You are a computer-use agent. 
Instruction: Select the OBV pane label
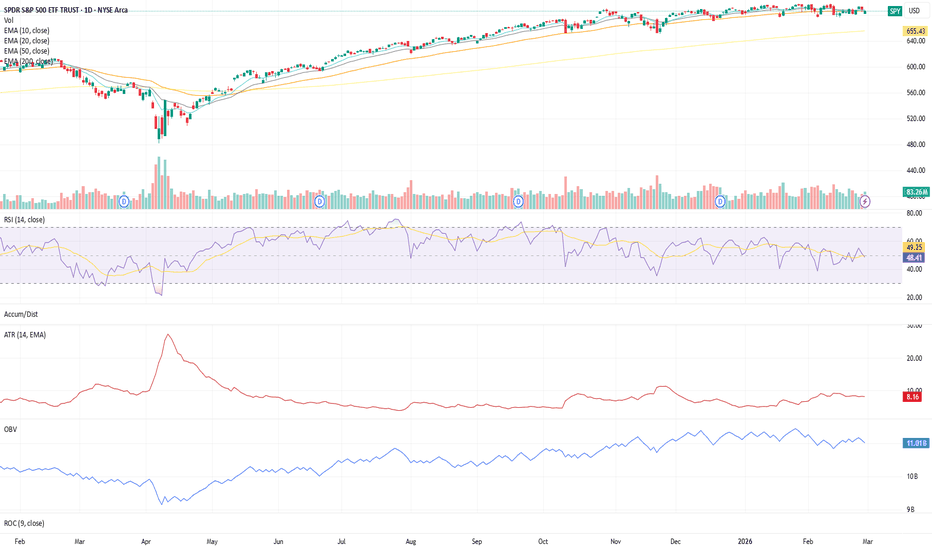[10, 429]
